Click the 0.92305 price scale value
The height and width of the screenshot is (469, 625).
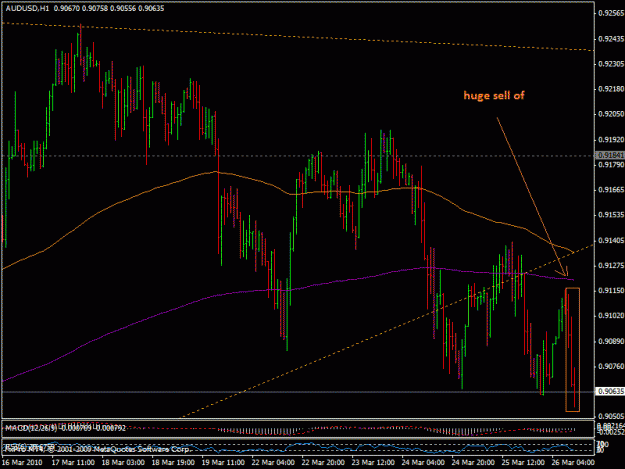click(611, 64)
